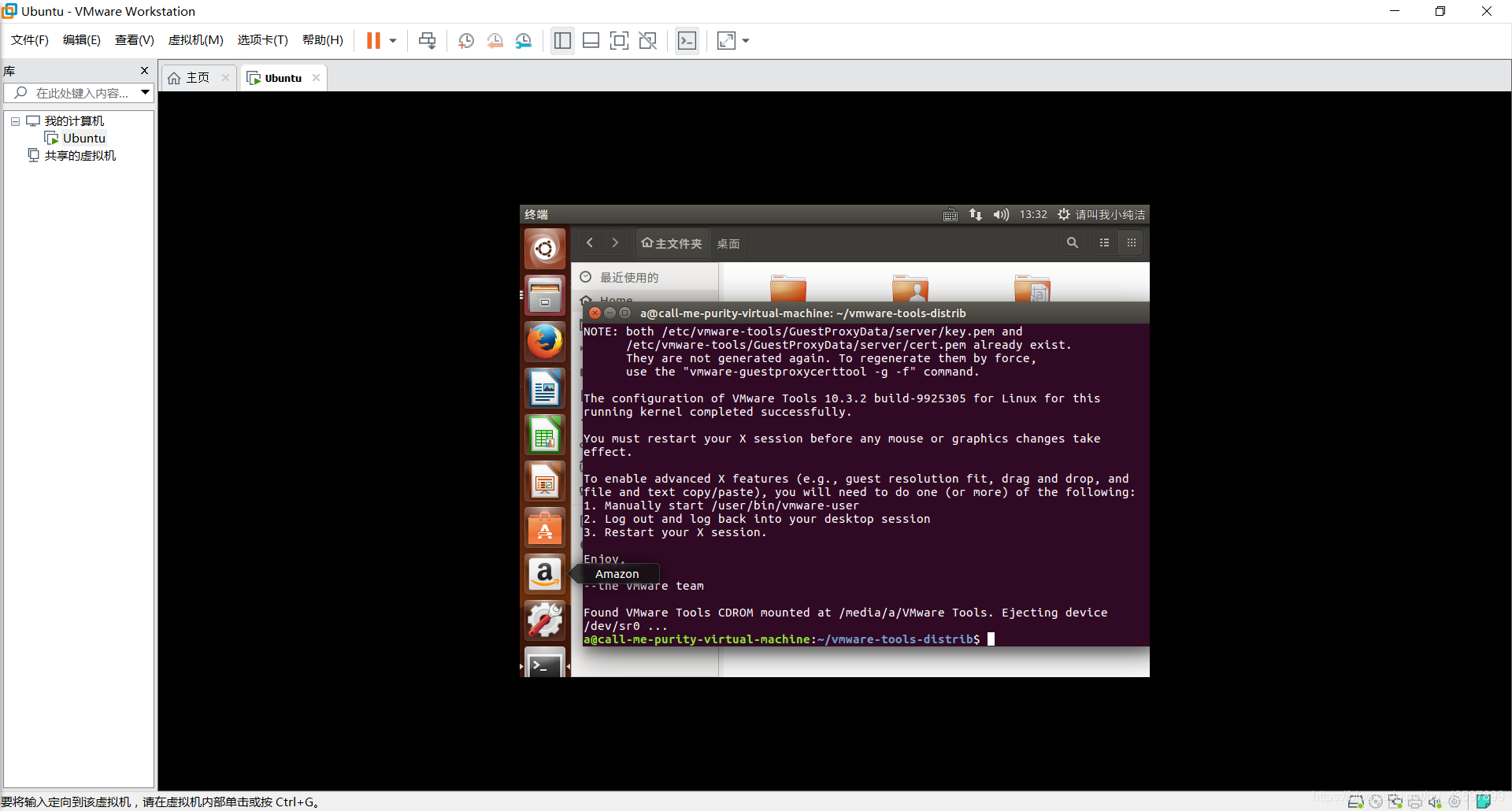This screenshot has width=1512, height=811.
Task: Click the message log note icon
Action: 1484,802
